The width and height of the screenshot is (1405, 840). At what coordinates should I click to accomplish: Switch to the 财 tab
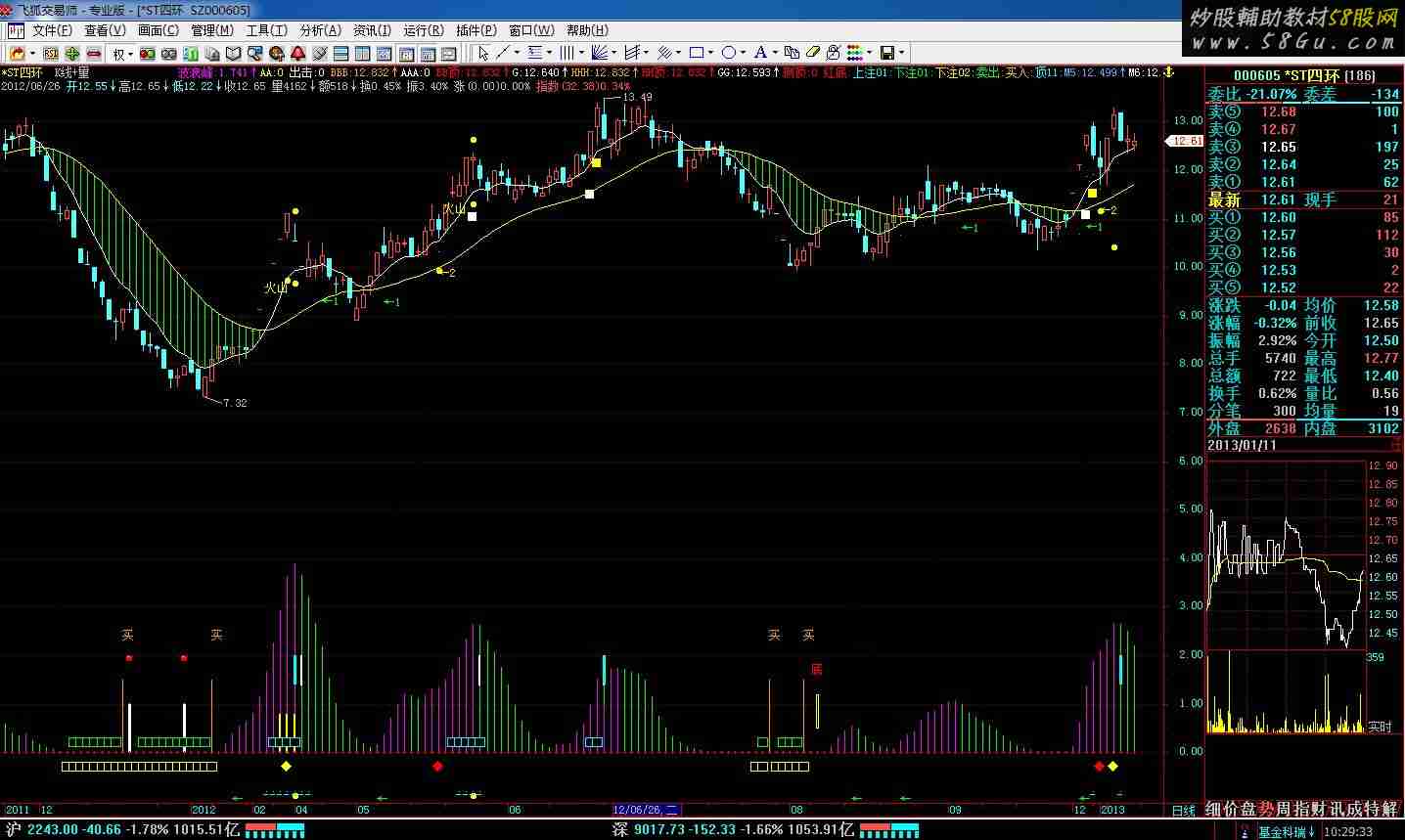pyautogui.click(x=1320, y=809)
